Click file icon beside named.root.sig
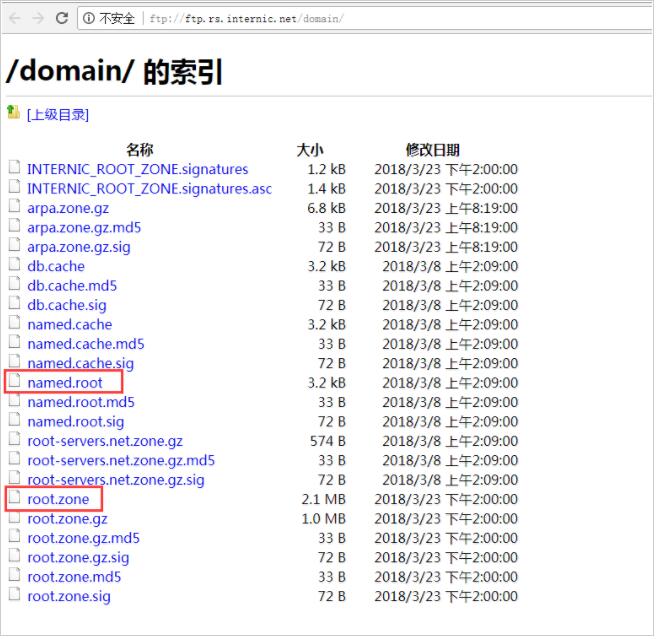The width and height of the screenshot is (656, 639). pyautogui.click(x=14, y=419)
